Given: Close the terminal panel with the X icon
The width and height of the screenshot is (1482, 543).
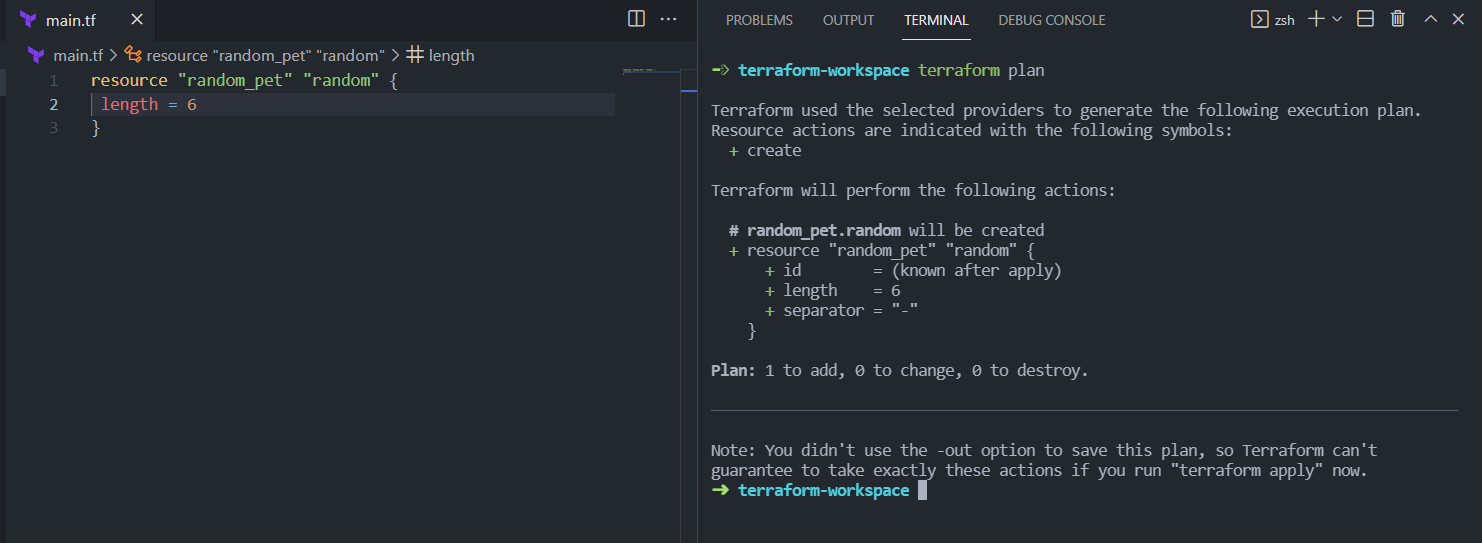Looking at the screenshot, I should tap(1457, 19).
